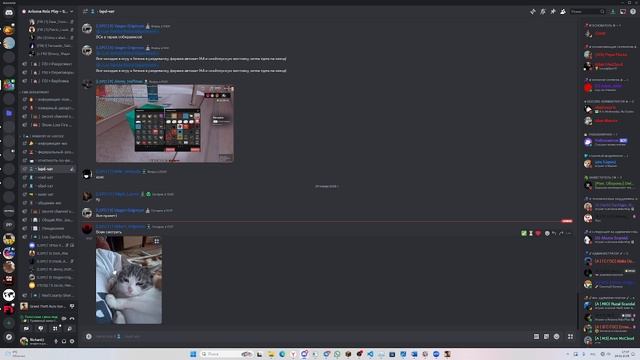Open Arizona Role Play server dropdown menu
The image size is (640, 360).
[x=48, y=11]
